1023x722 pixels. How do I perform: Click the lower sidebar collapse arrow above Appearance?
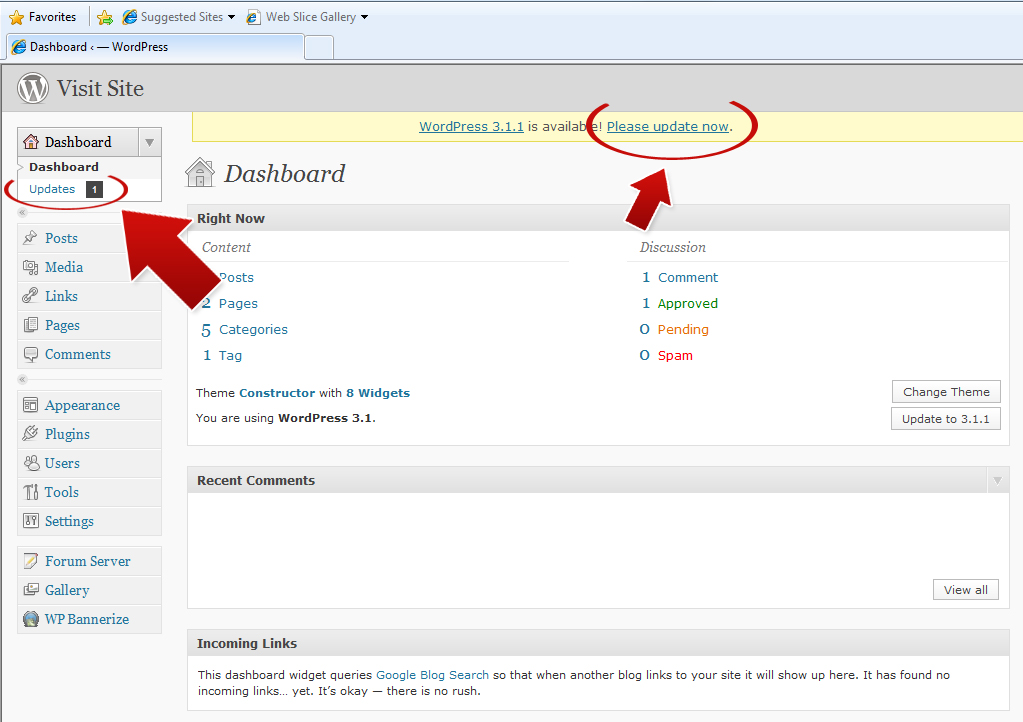click(x=22, y=380)
